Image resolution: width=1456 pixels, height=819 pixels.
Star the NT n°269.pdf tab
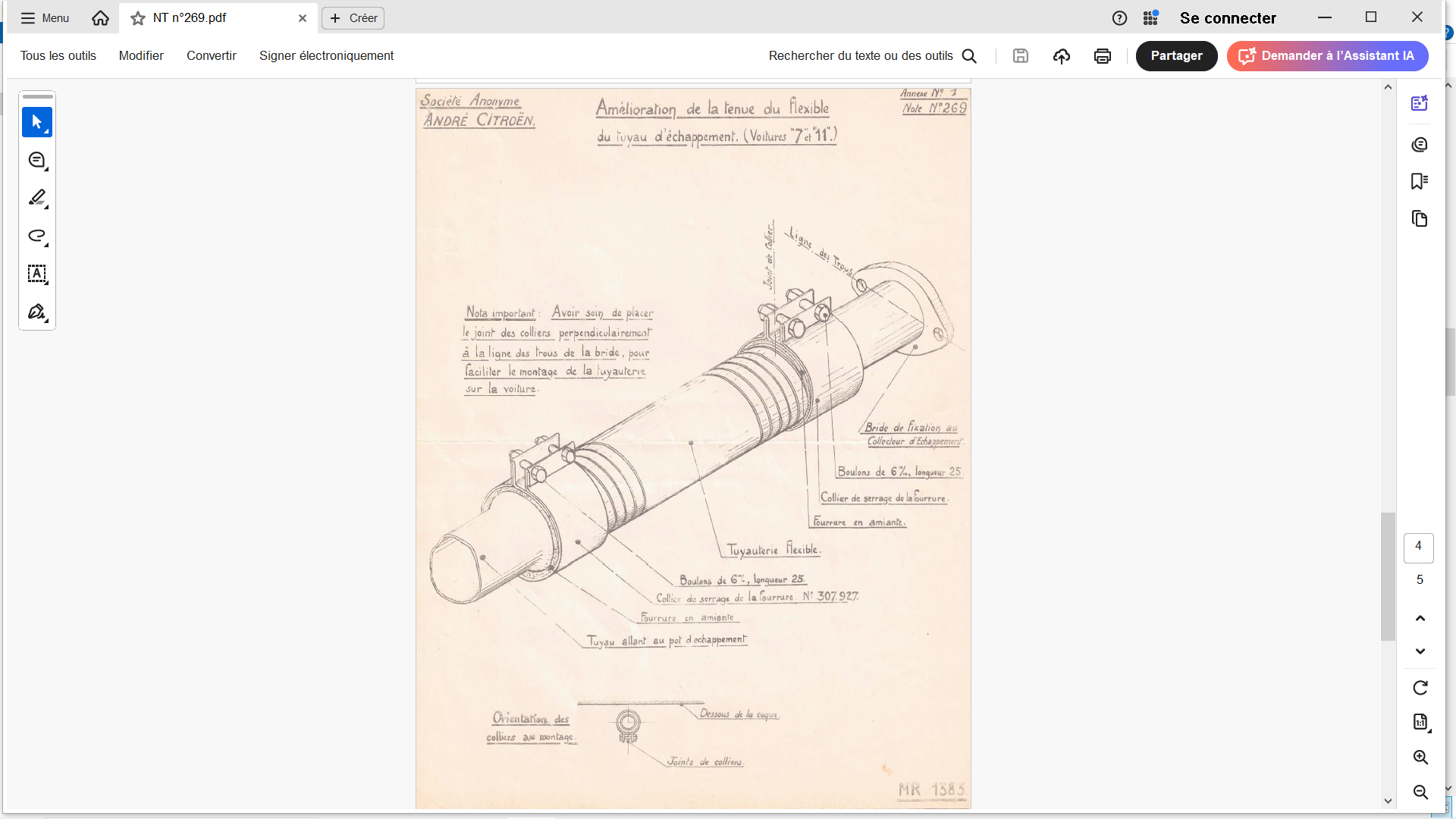click(137, 18)
